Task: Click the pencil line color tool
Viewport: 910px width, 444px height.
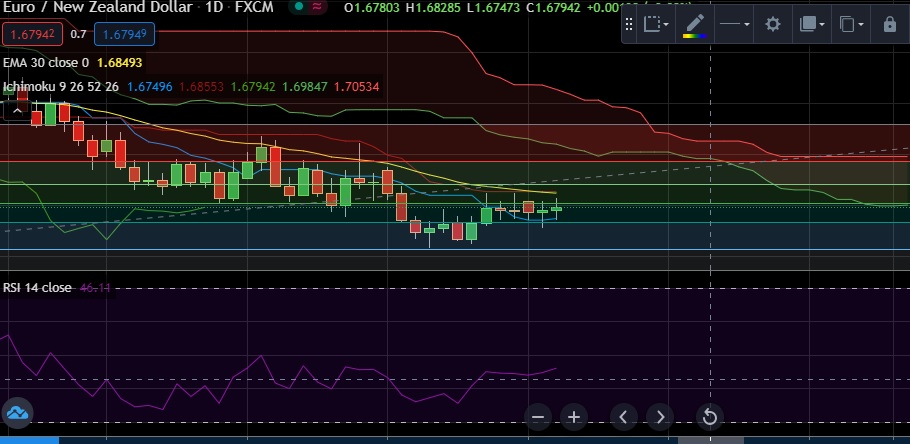Action: [x=693, y=21]
